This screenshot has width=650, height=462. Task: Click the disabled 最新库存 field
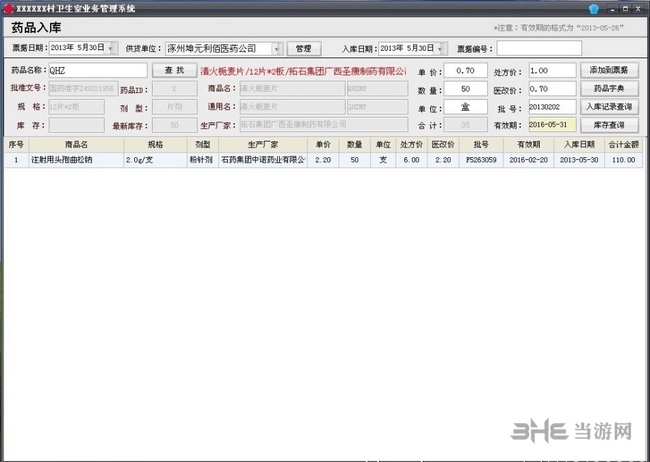[x=175, y=125]
